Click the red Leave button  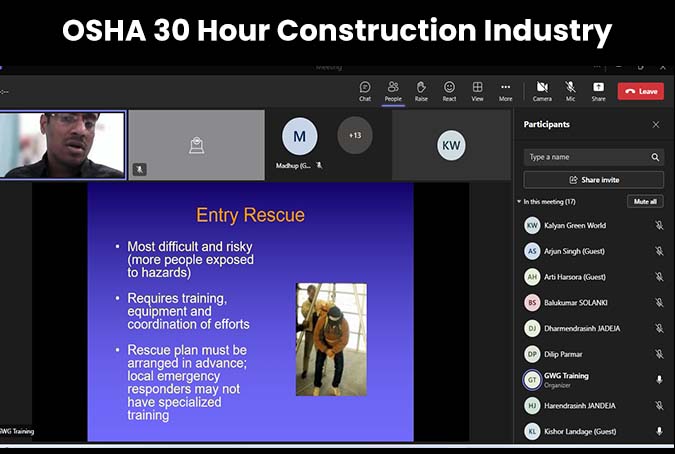pos(640,91)
